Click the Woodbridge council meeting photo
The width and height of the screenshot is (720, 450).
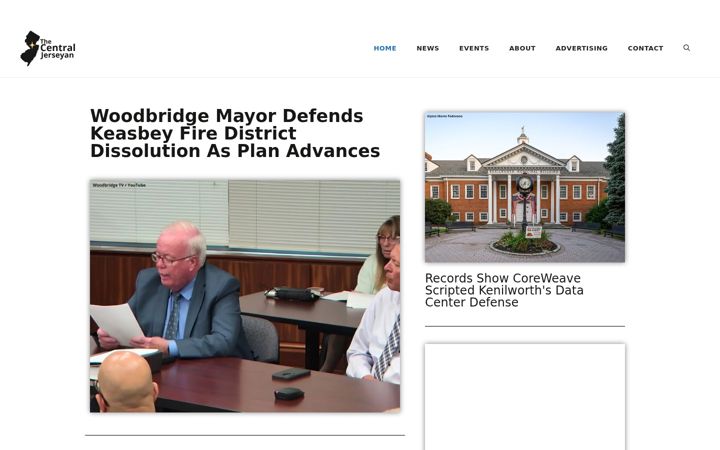click(245, 296)
